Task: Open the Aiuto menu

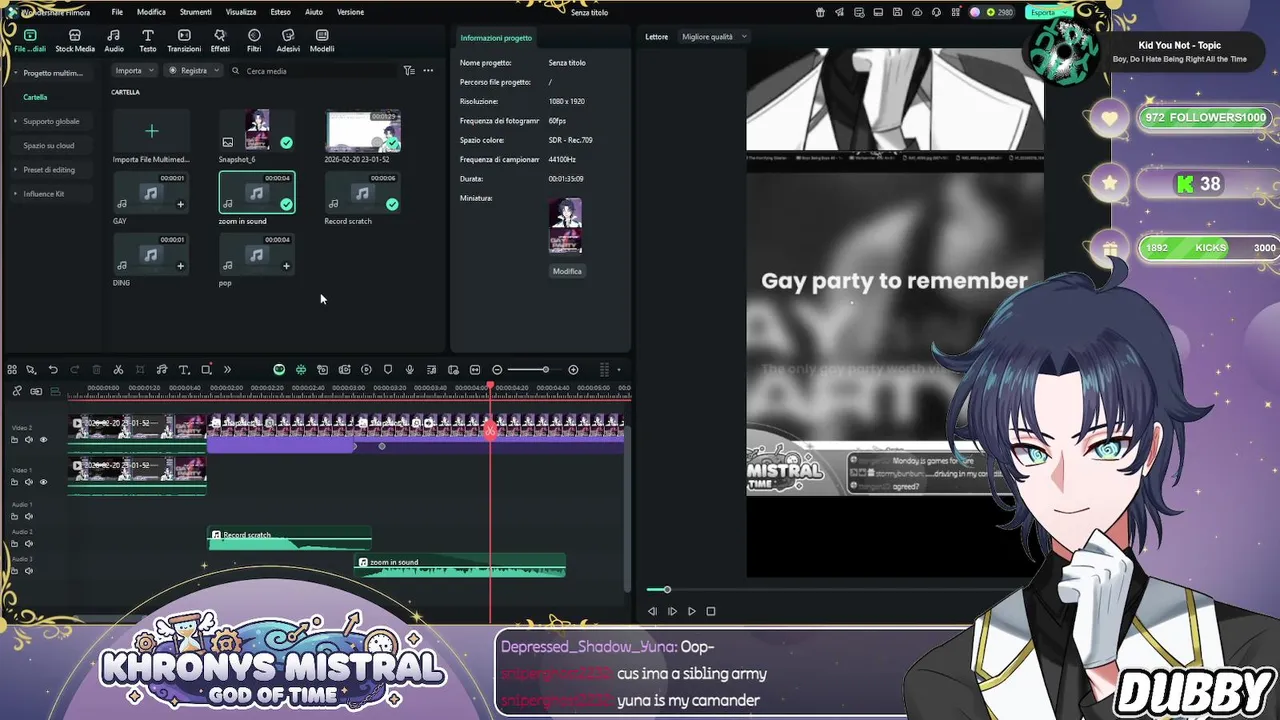Action: point(314,12)
